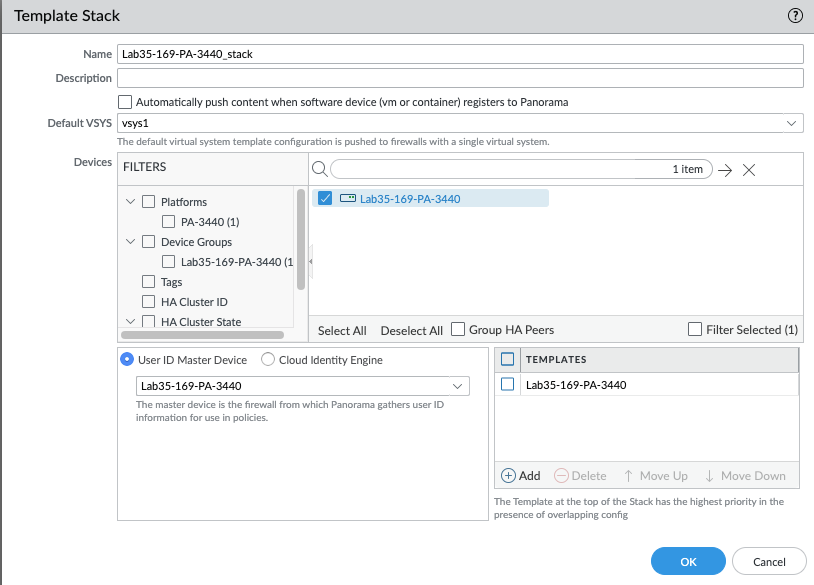Click the Move Down arrow icon

[x=709, y=476]
